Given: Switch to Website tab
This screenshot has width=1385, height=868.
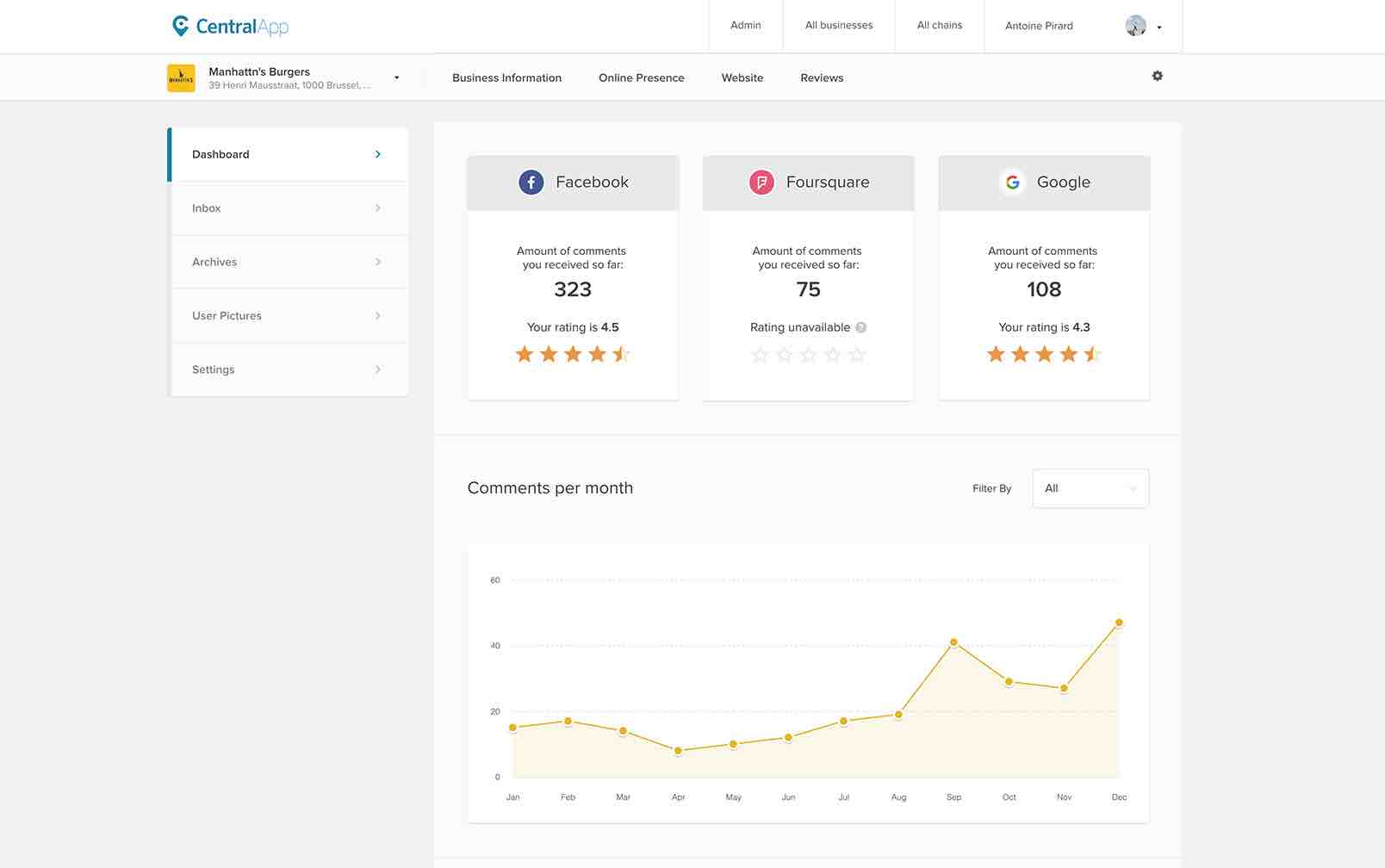Looking at the screenshot, I should coord(742,77).
